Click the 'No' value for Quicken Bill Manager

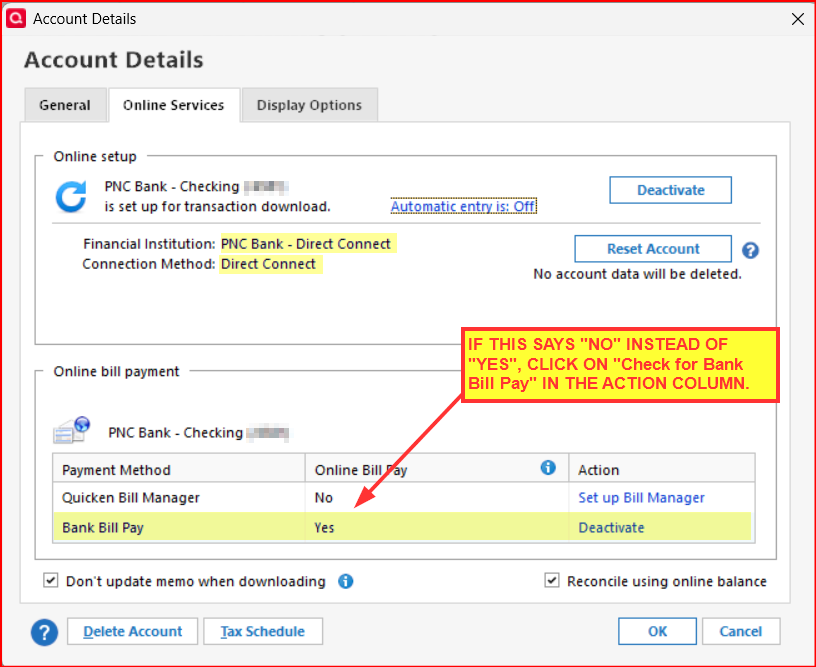coord(324,498)
